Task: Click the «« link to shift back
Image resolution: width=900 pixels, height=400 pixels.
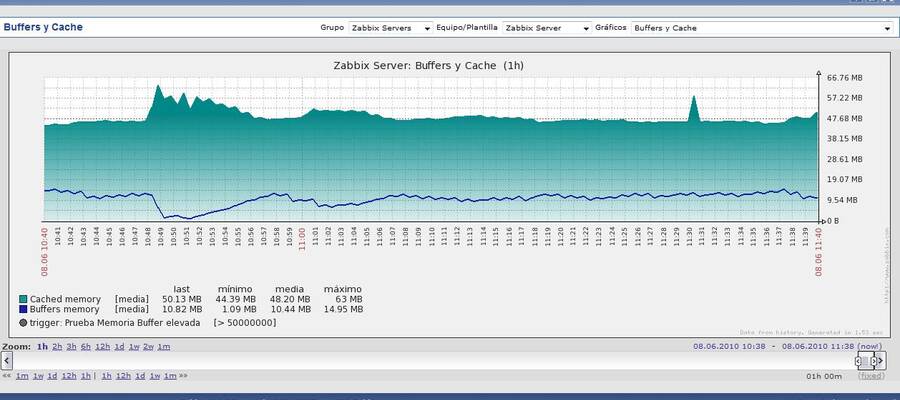Action: coord(7,376)
